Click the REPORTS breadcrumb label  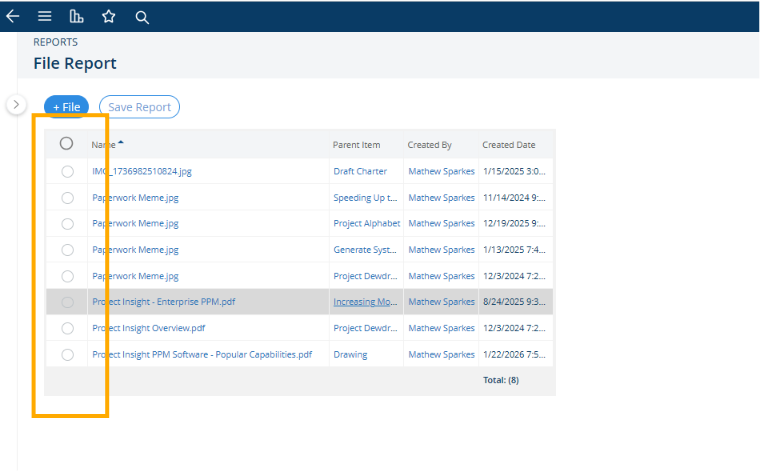point(55,42)
